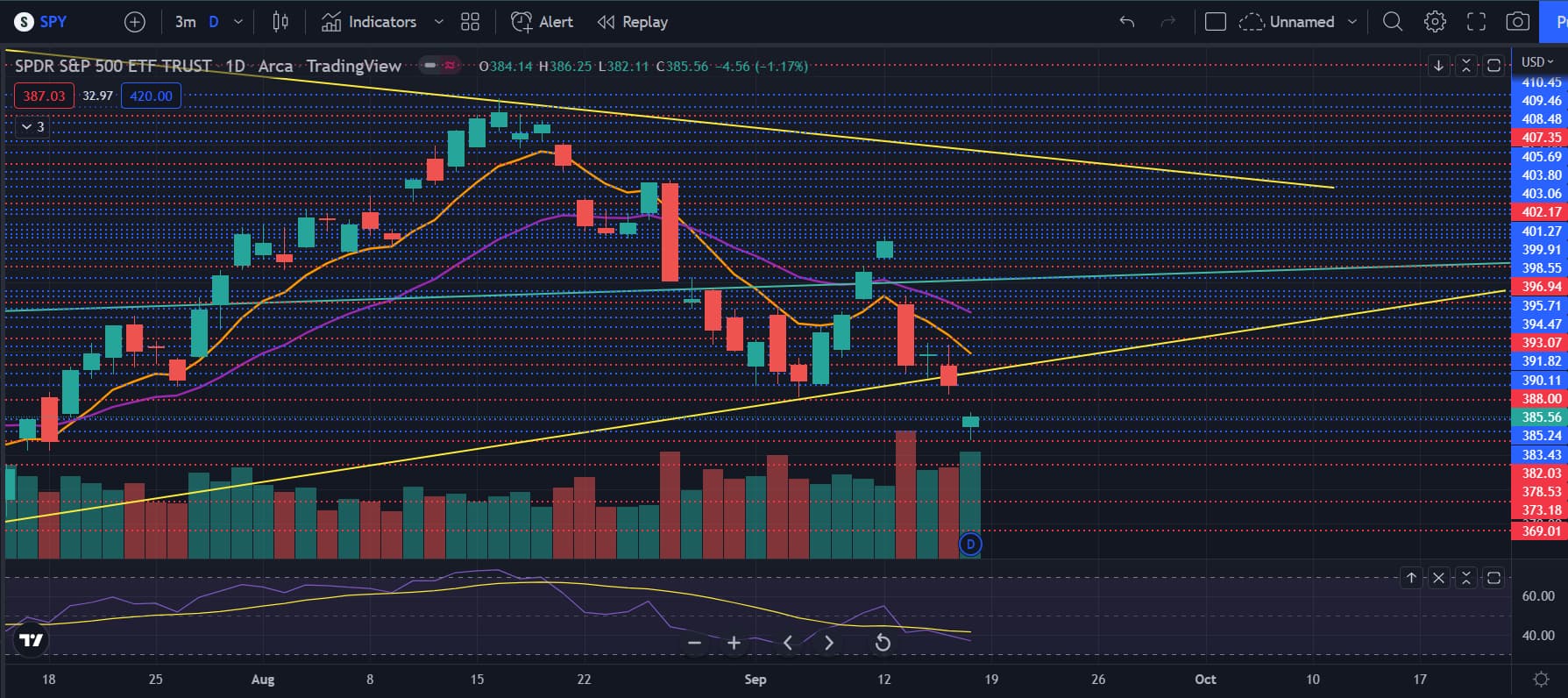Viewport: 1568px width, 698px height.
Task: Select the D daily interval
Action: click(213, 22)
